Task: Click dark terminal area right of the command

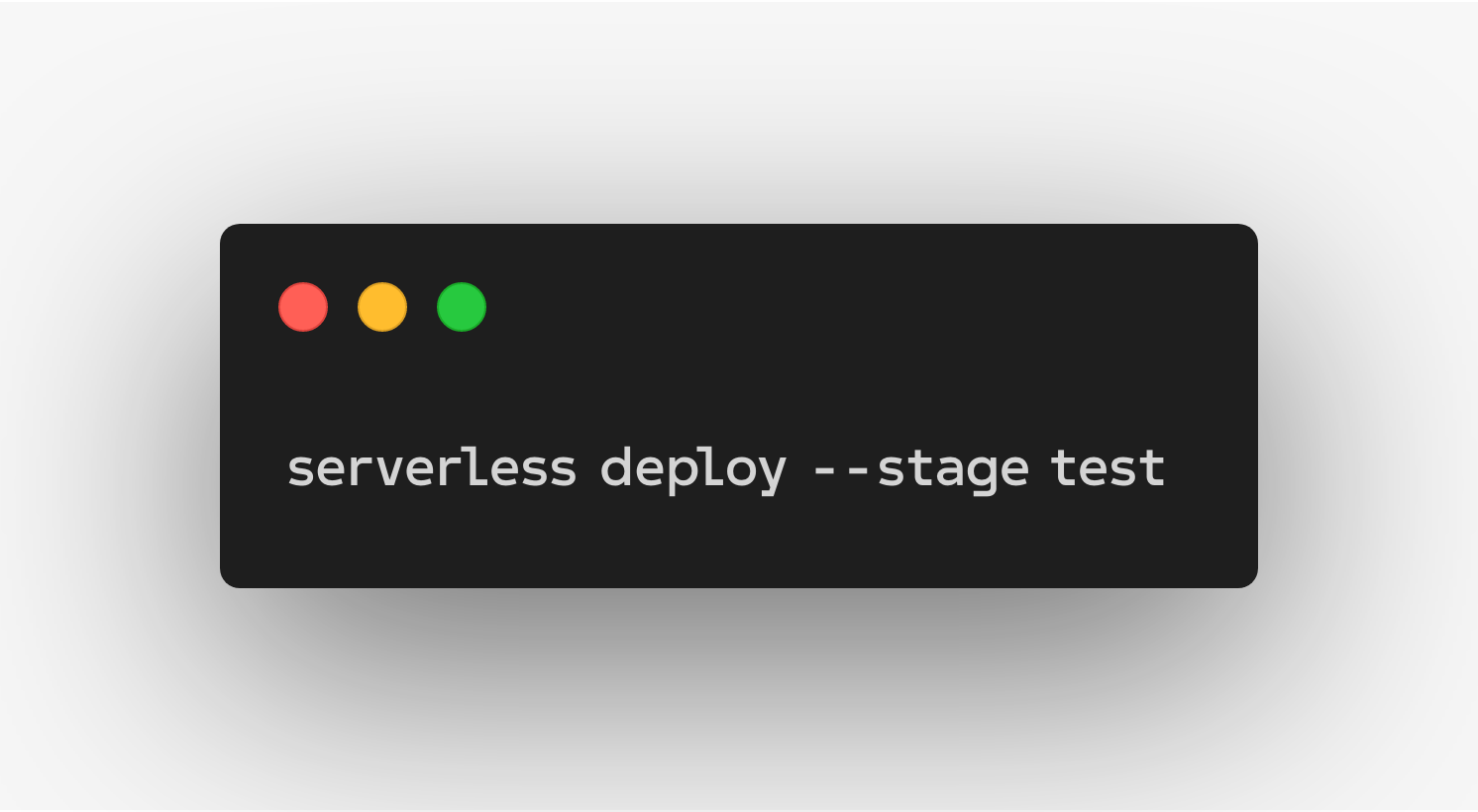Action: pyautogui.click(x=1214, y=468)
